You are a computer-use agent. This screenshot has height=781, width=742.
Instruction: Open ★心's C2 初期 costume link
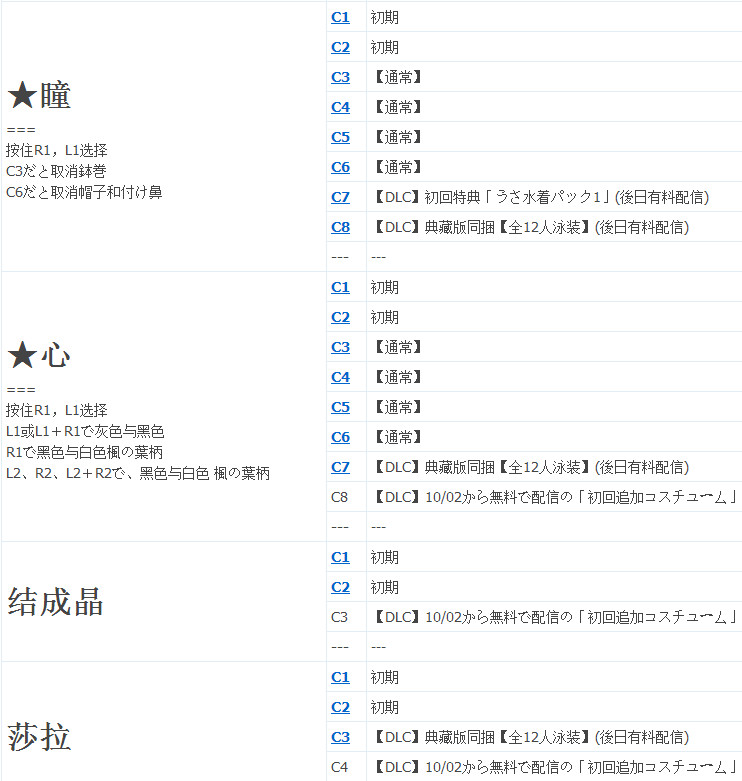point(340,317)
